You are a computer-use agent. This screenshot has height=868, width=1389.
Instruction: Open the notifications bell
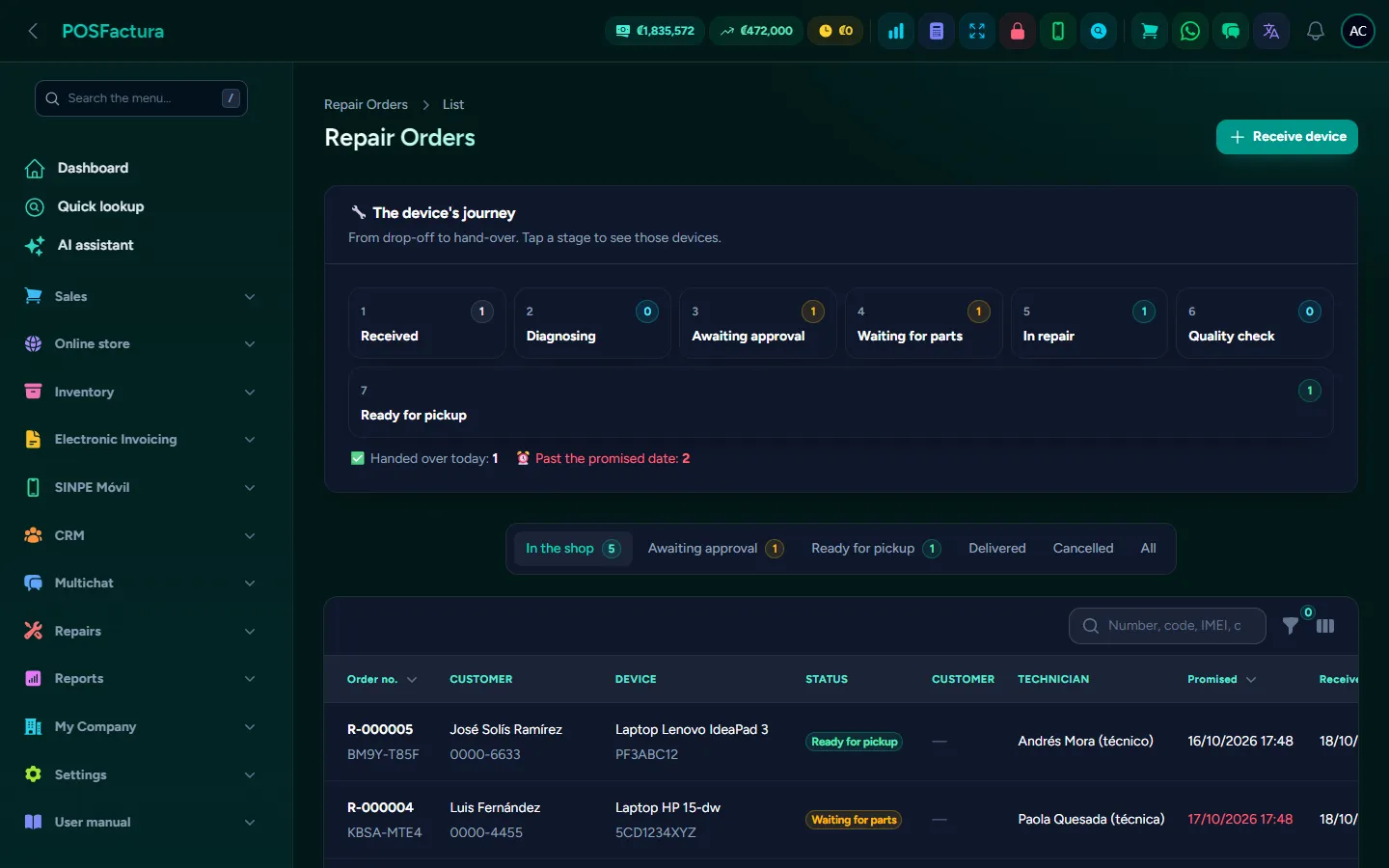coord(1315,31)
